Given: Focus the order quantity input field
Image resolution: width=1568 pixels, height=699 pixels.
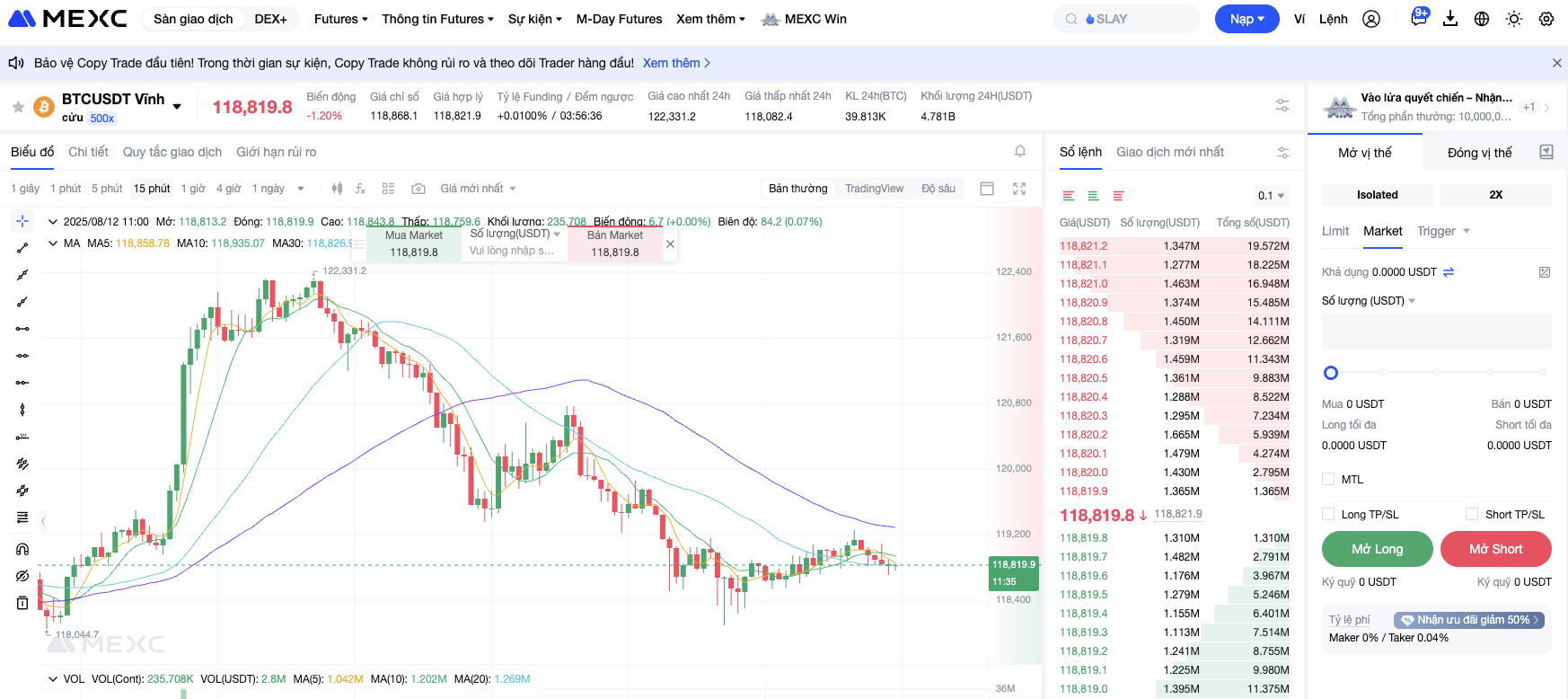Looking at the screenshot, I should [x=1436, y=332].
